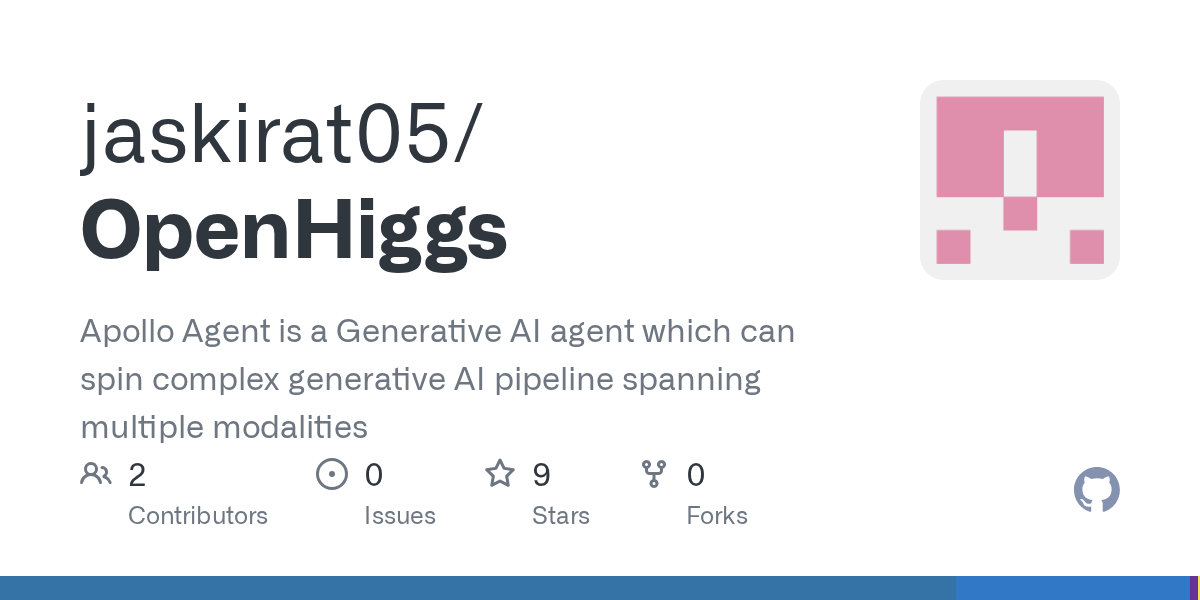The height and width of the screenshot is (600, 1200).
Task: Click the Issues circle-dot icon
Action: 331,474
